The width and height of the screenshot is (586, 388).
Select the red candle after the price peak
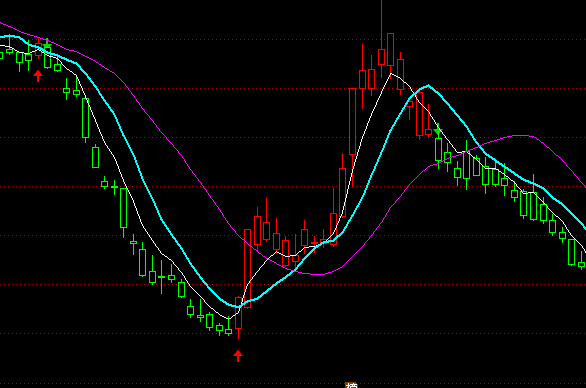[x=400, y=74]
